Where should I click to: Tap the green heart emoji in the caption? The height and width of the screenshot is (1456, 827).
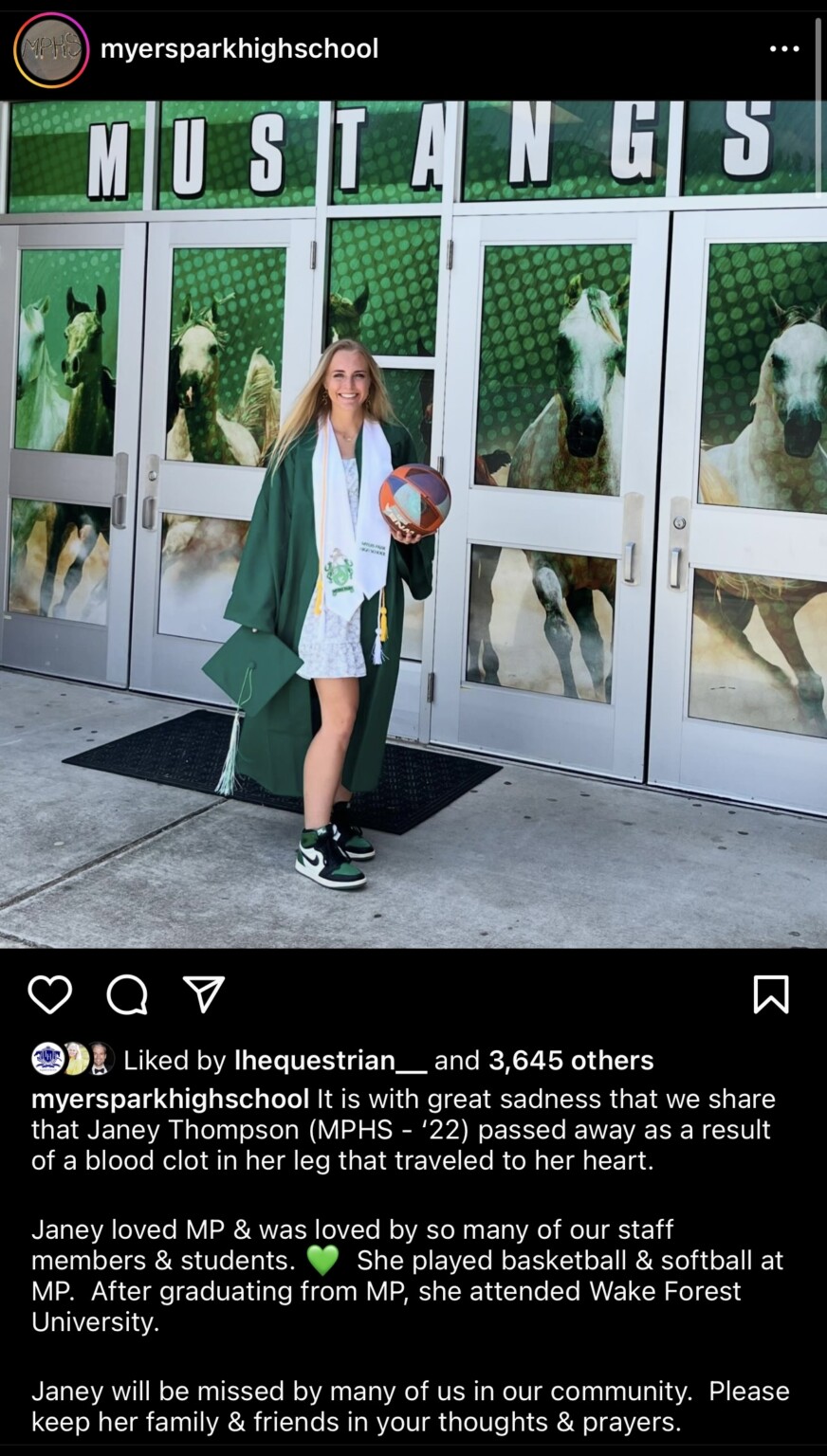click(323, 1261)
